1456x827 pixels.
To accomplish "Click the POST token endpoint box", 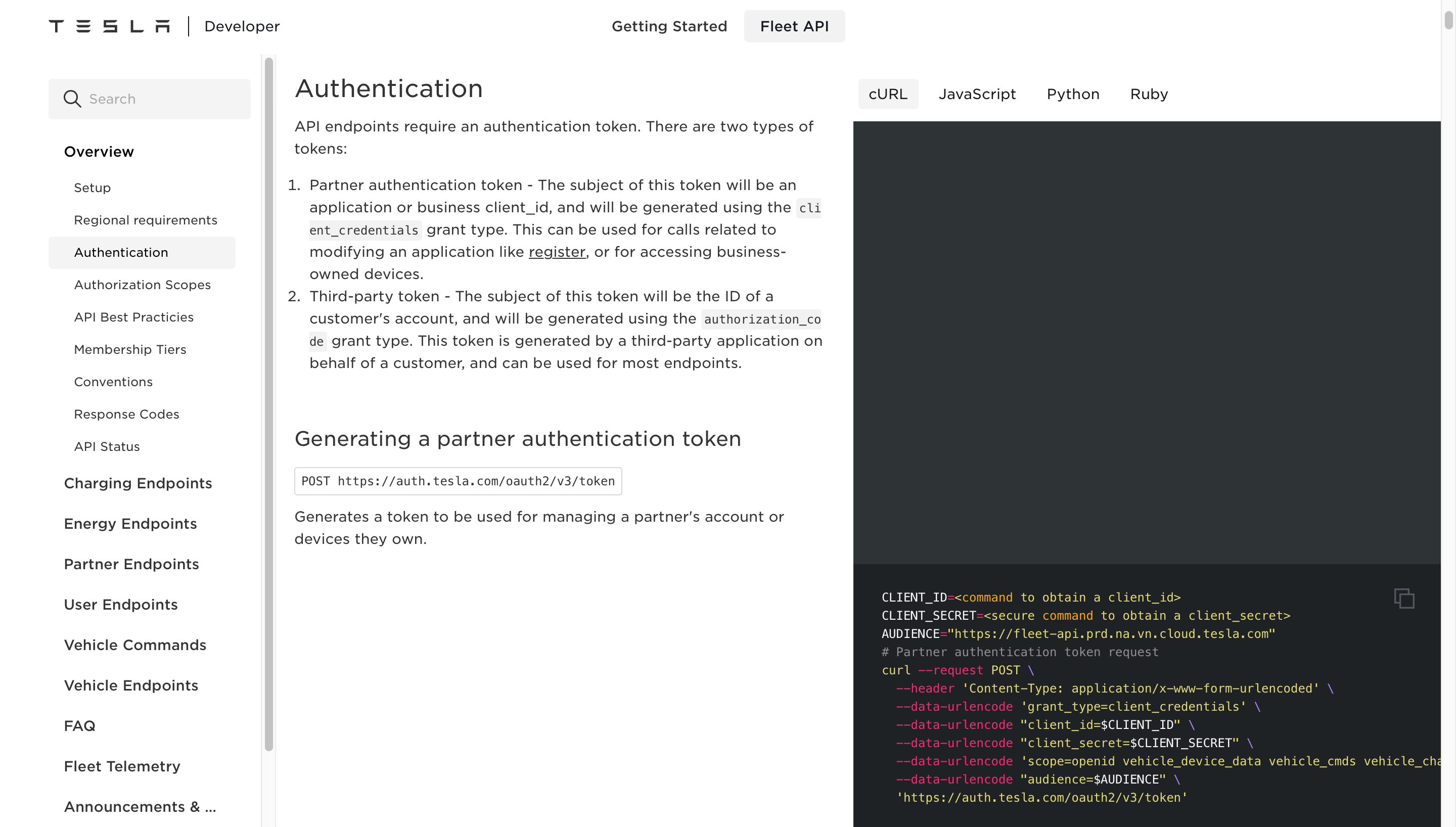I will tap(458, 481).
